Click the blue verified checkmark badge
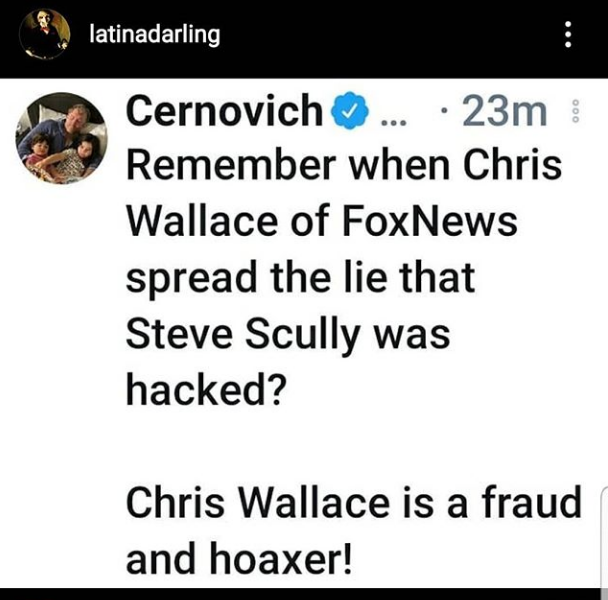Image resolution: width=608 pixels, height=600 pixels. click(349, 111)
